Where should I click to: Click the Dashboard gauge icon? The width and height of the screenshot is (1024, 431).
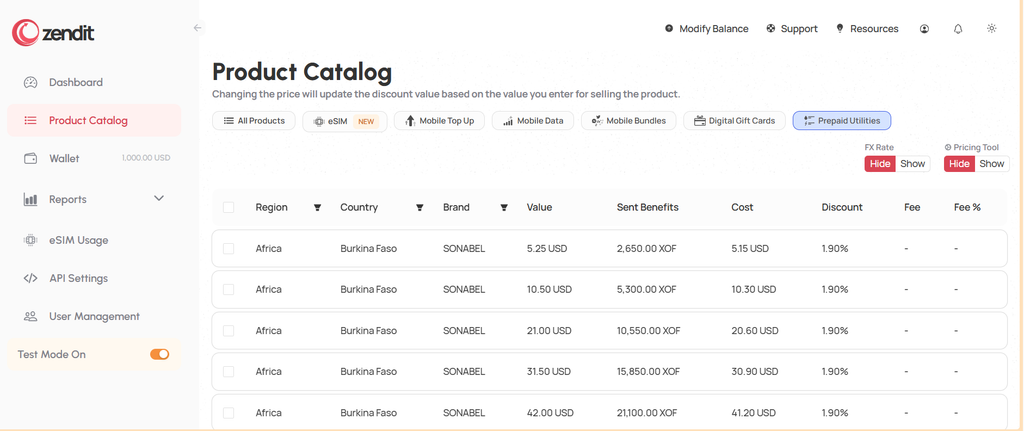(x=31, y=82)
